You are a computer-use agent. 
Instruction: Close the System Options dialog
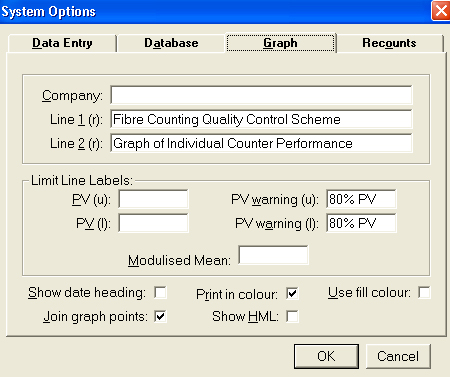pyautogui.click(x=441, y=11)
